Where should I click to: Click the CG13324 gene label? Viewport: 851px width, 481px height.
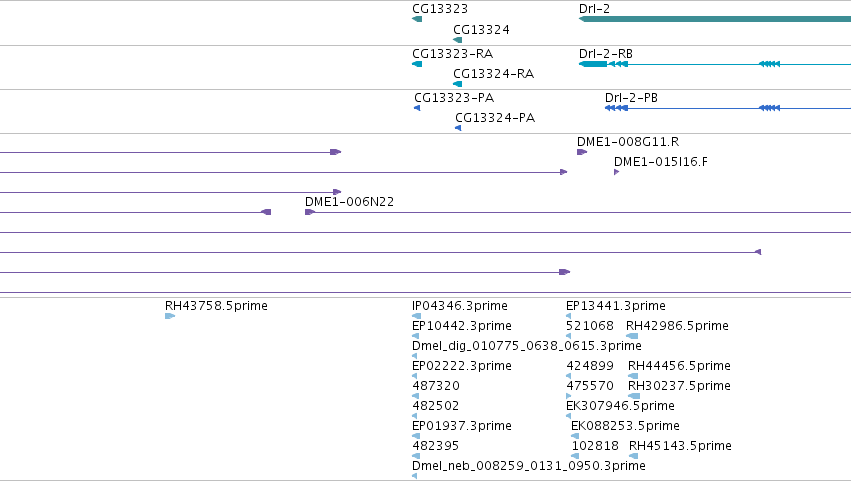pyautogui.click(x=481, y=30)
